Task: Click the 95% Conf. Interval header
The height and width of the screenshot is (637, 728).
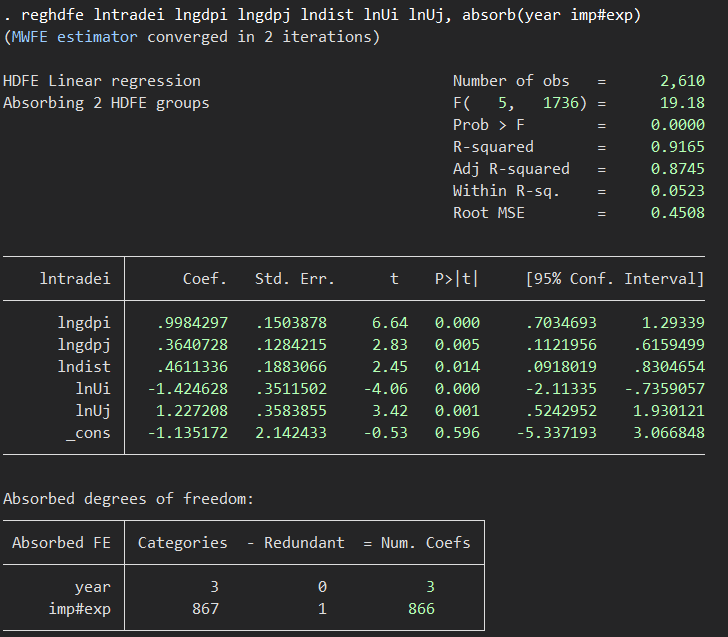Action: (615, 278)
